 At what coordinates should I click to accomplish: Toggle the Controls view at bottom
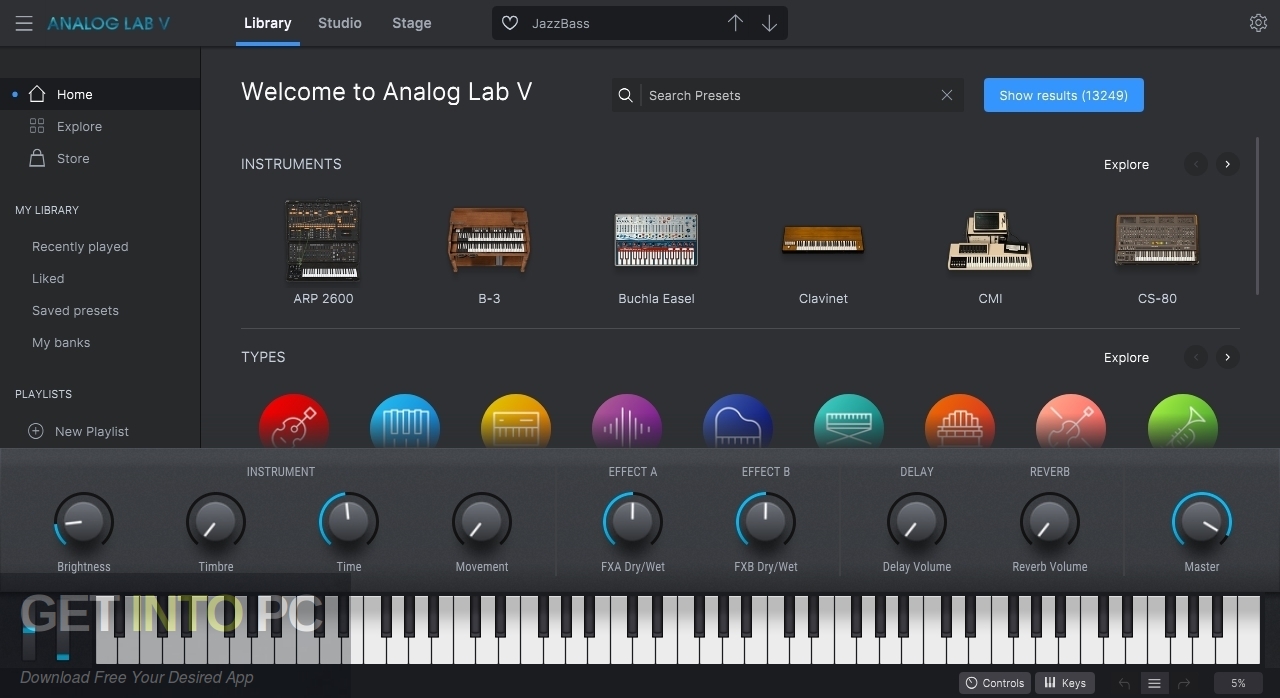point(994,682)
